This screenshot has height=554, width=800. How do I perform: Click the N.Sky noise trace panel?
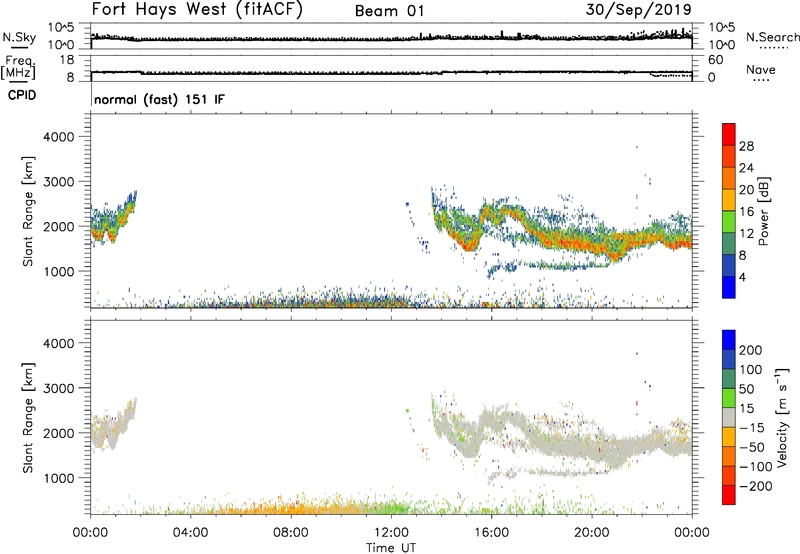pos(391,36)
